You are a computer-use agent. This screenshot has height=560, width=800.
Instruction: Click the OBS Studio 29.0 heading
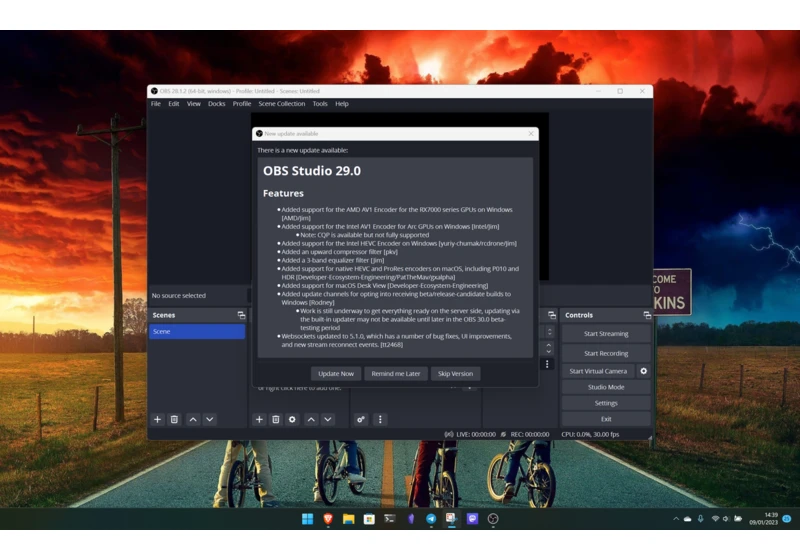[312, 171]
